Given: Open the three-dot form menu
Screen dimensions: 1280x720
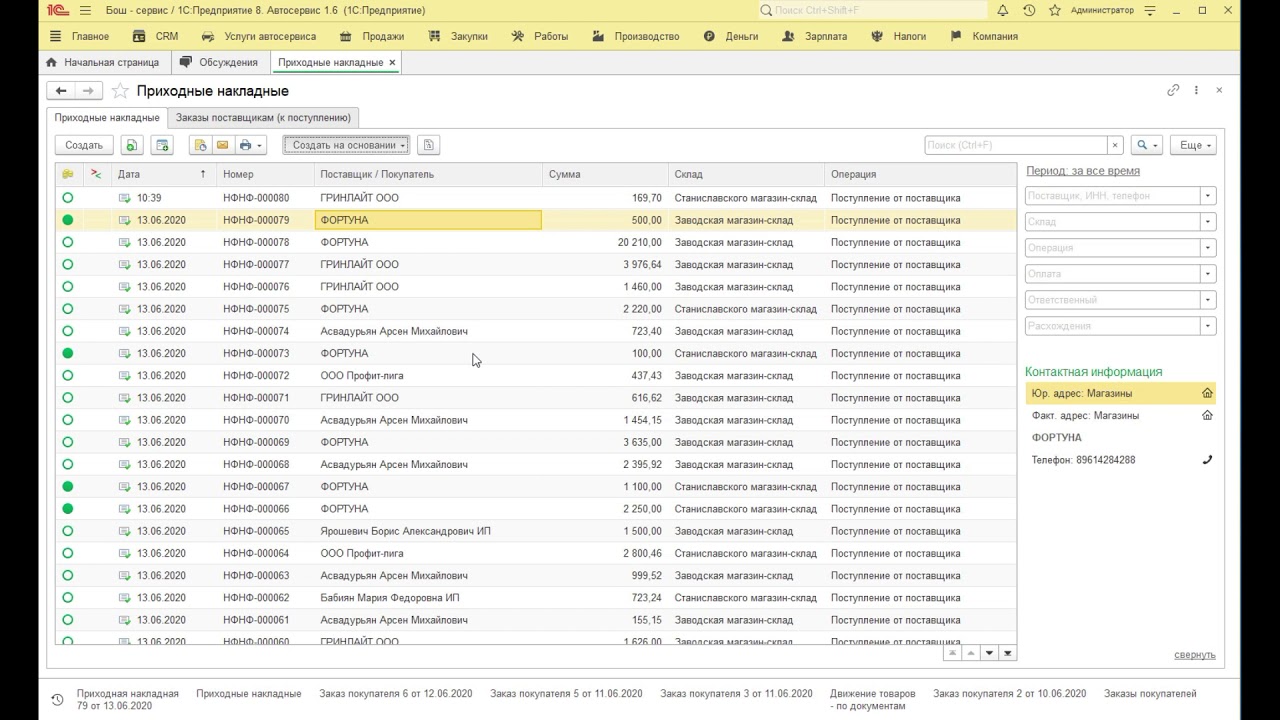Looking at the screenshot, I should click(x=1196, y=90).
